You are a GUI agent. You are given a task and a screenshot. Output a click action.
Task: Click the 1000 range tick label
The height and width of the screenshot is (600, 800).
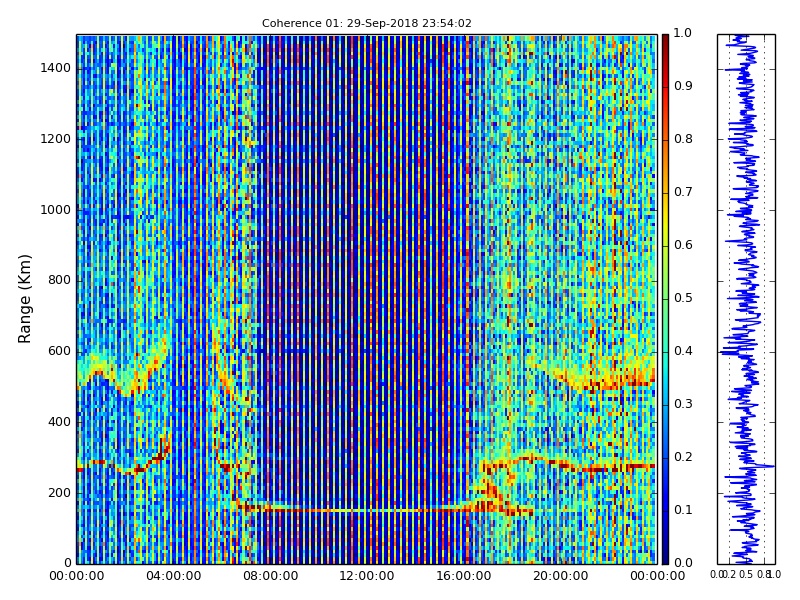coord(56,210)
